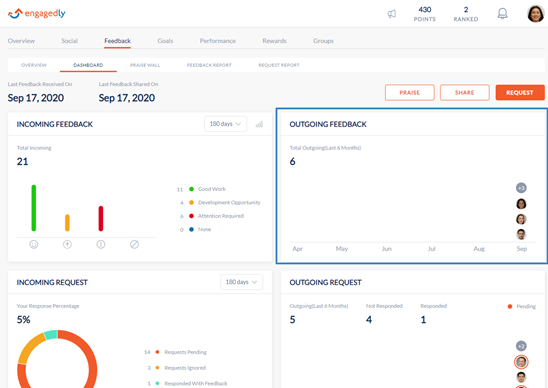Viewport: 548px width, 388px height.
Task: Click the orange-ringed avatar in Outgoing Request
Action: [521, 362]
